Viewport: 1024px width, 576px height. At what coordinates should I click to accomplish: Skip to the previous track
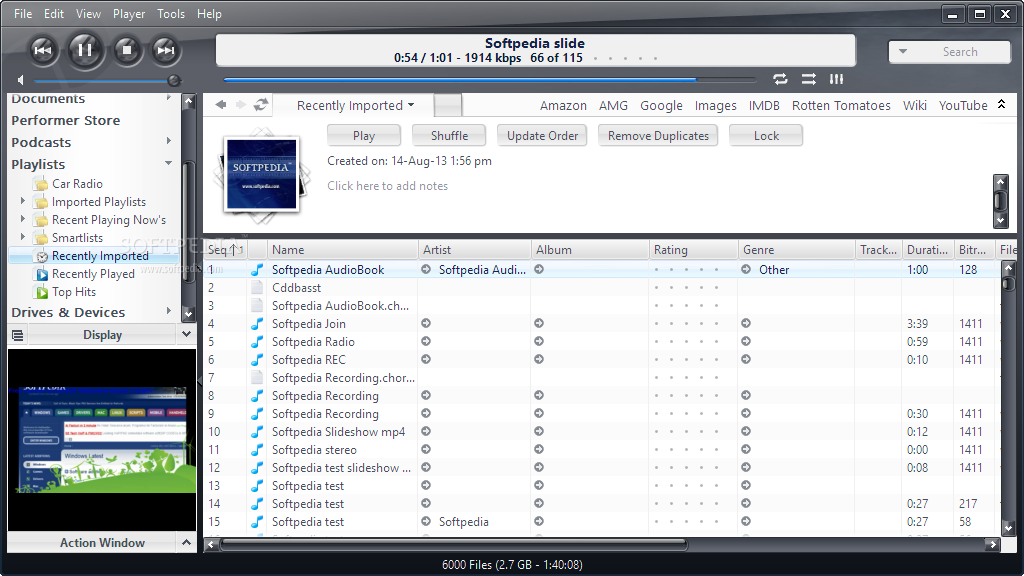[x=43, y=50]
